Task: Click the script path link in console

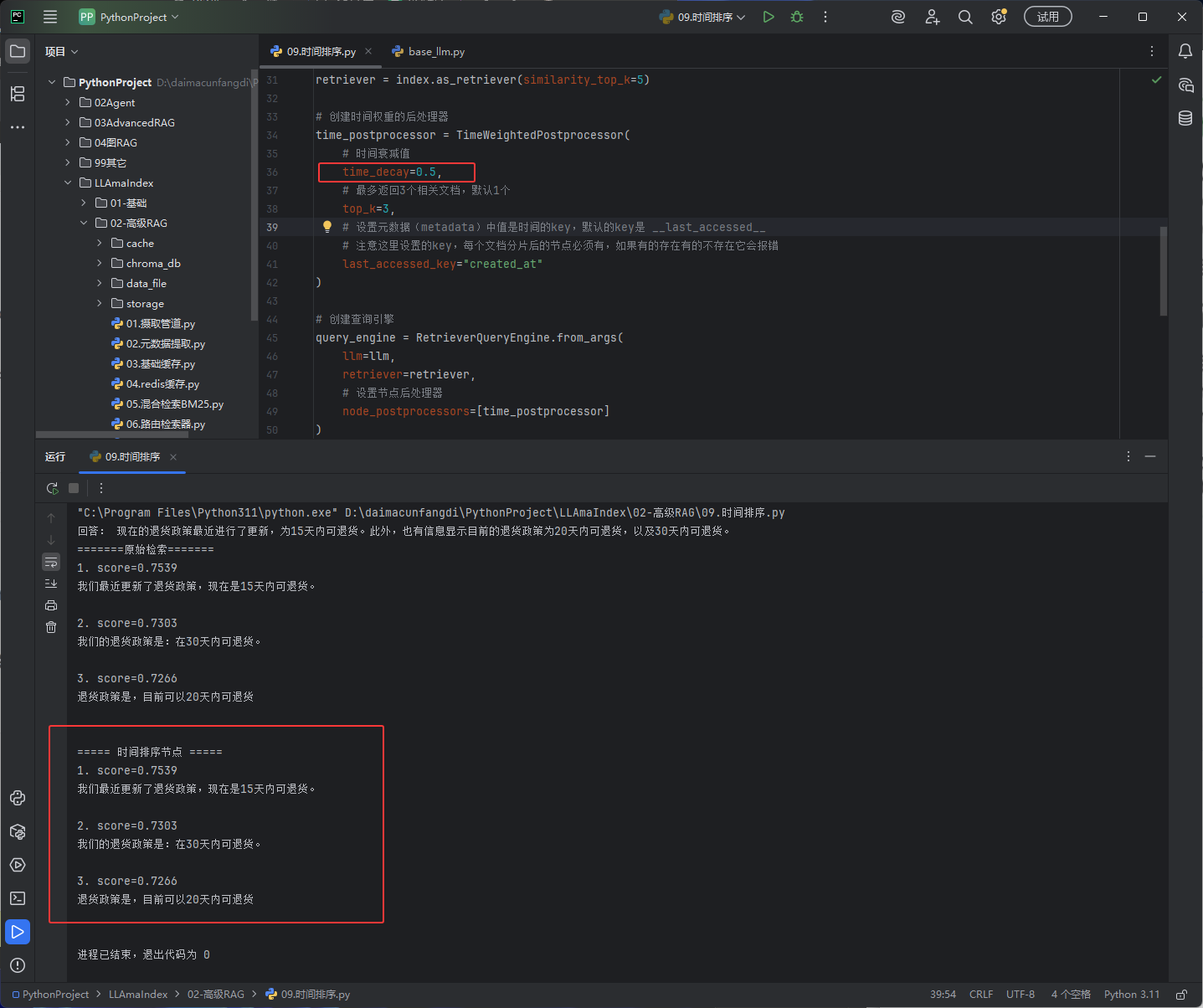Action: (x=565, y=512)
